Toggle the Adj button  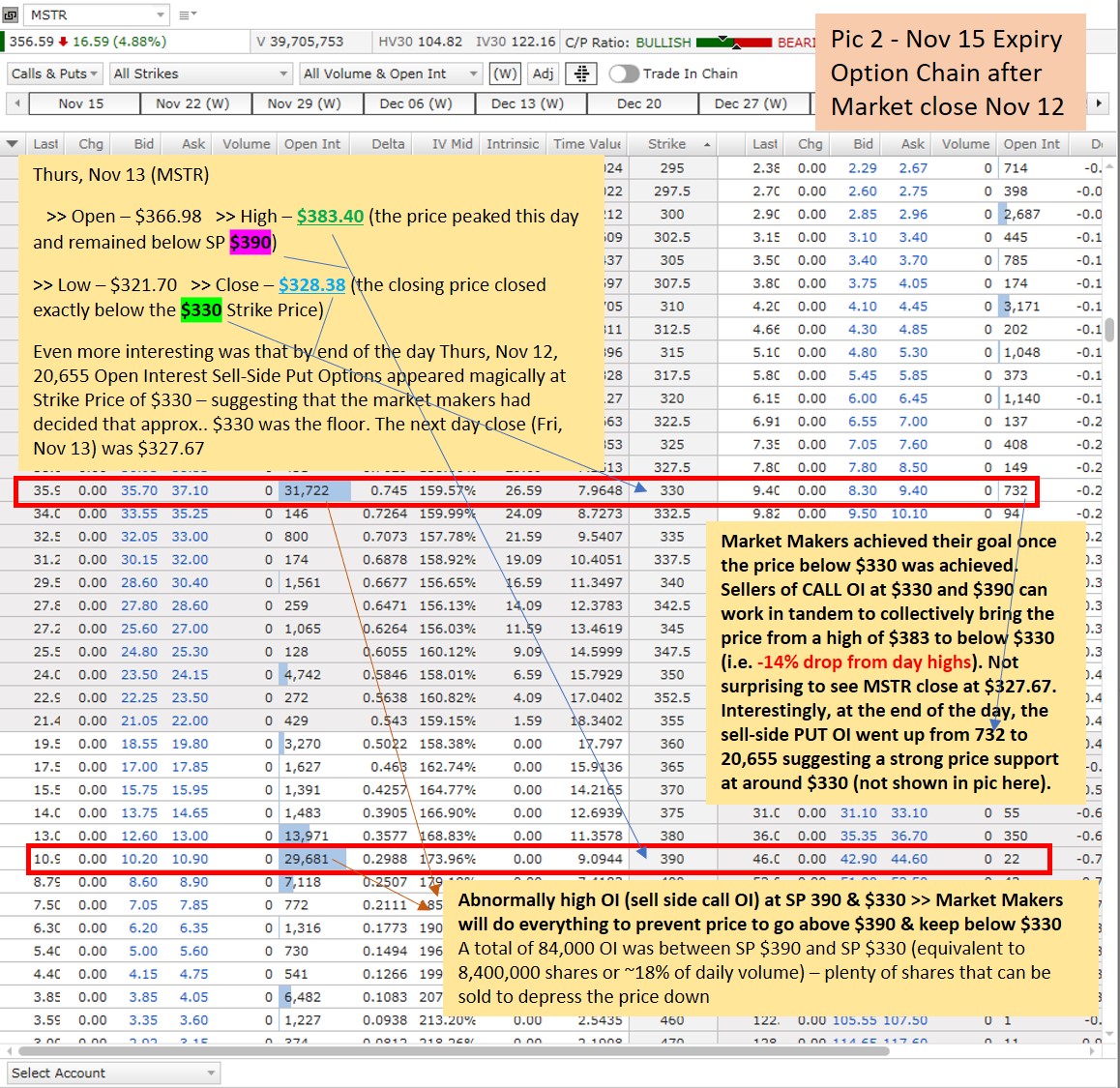coord(543,74)
